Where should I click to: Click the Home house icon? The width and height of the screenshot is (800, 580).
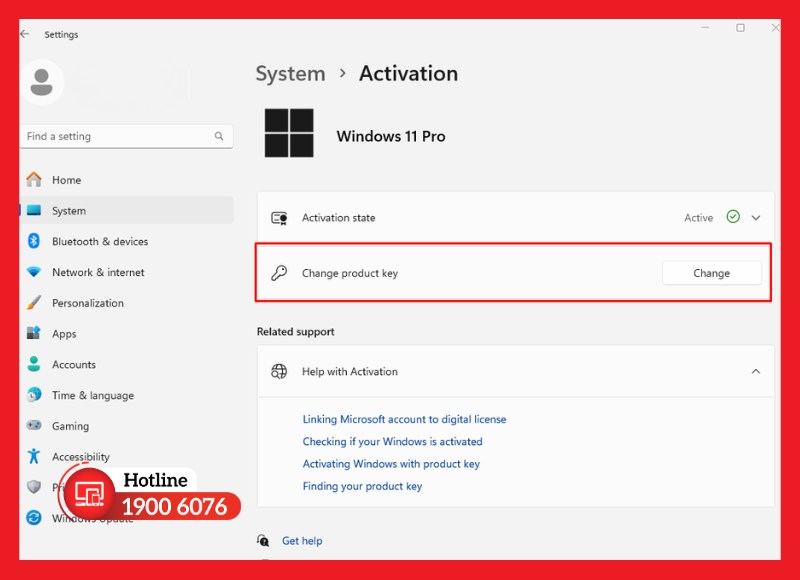(34, 180)
